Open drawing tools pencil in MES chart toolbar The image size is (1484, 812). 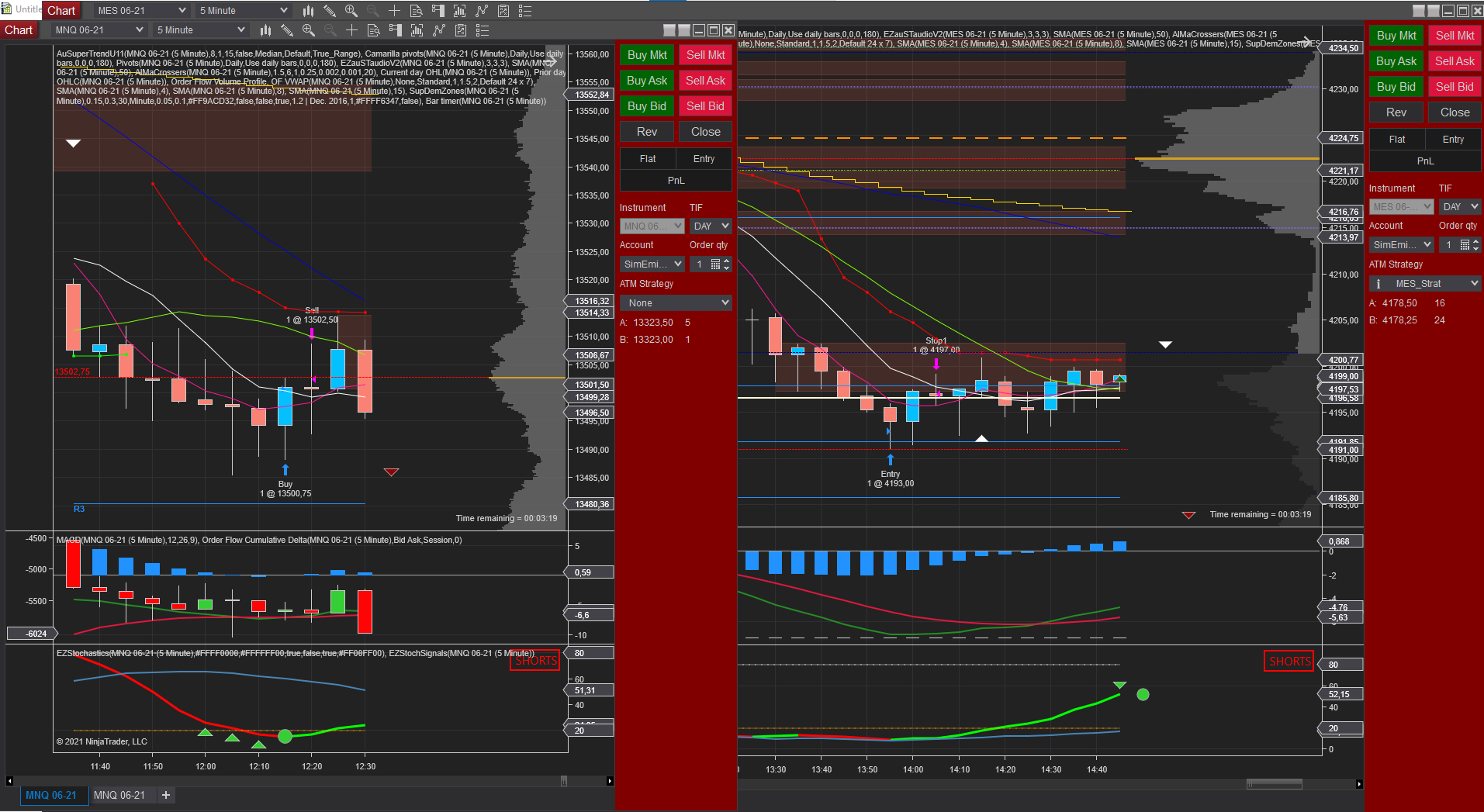tap(330, 11)
